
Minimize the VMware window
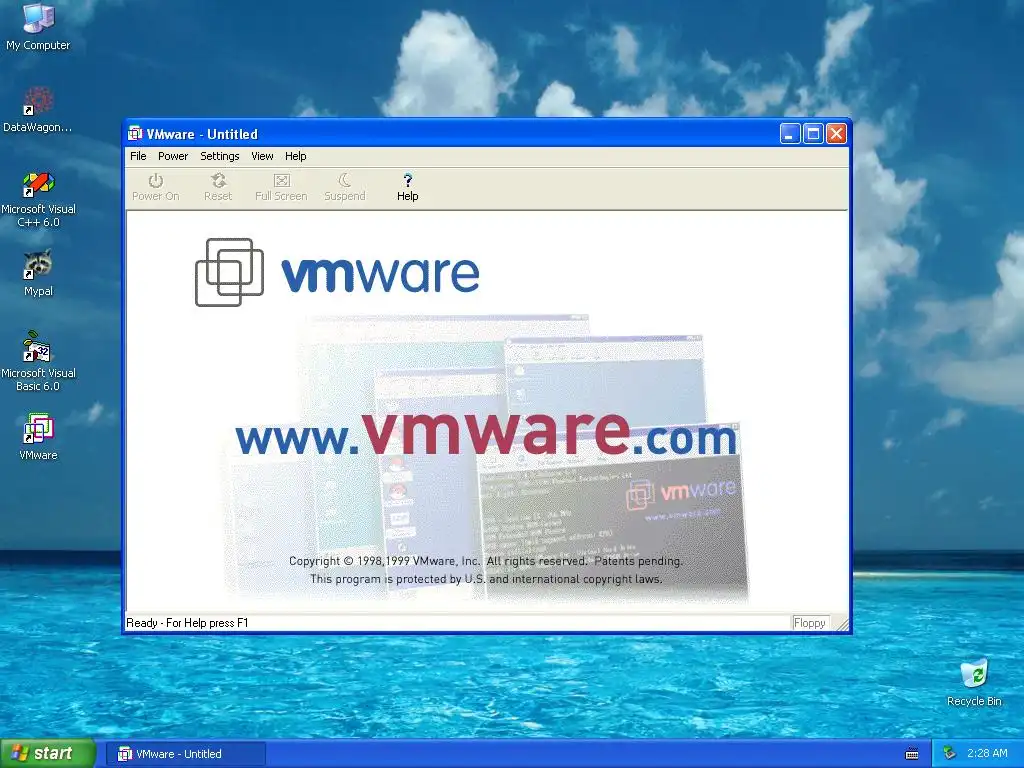pos(790,134)
